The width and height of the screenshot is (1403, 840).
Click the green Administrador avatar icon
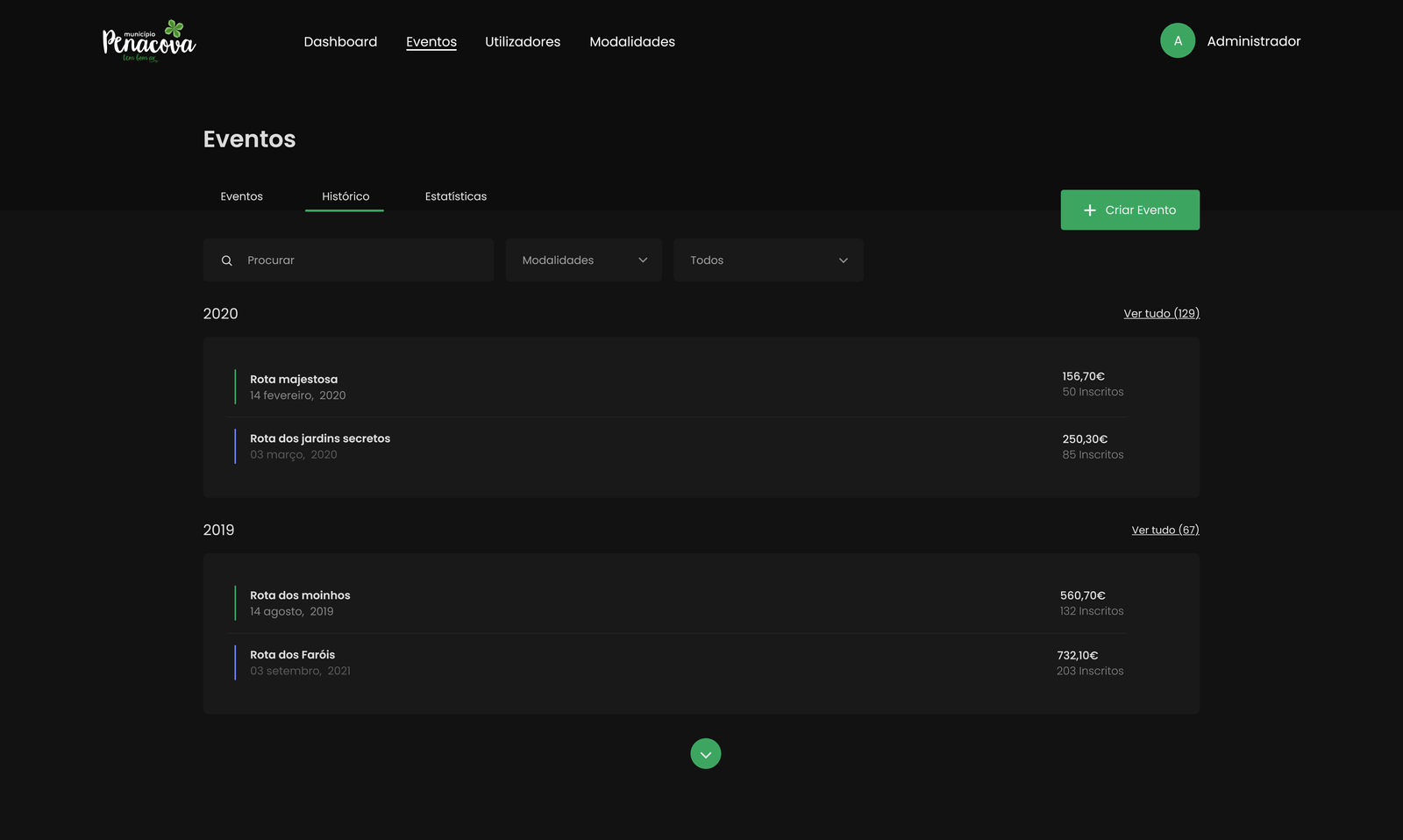[1177, 41]
